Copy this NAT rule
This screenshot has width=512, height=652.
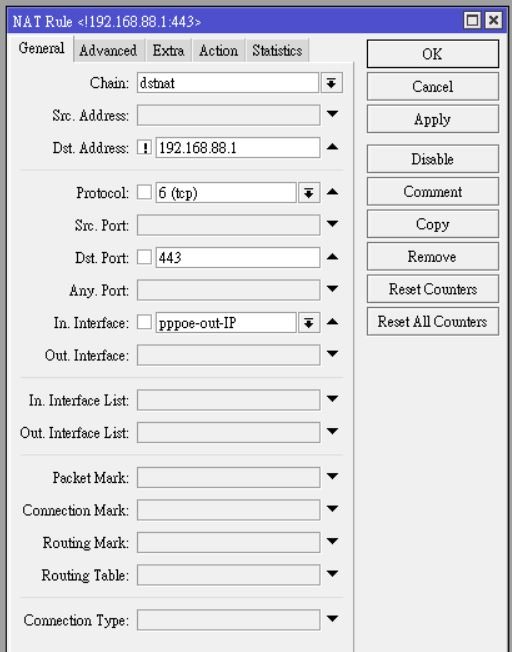pyautogui.click(x=433, y=224)
